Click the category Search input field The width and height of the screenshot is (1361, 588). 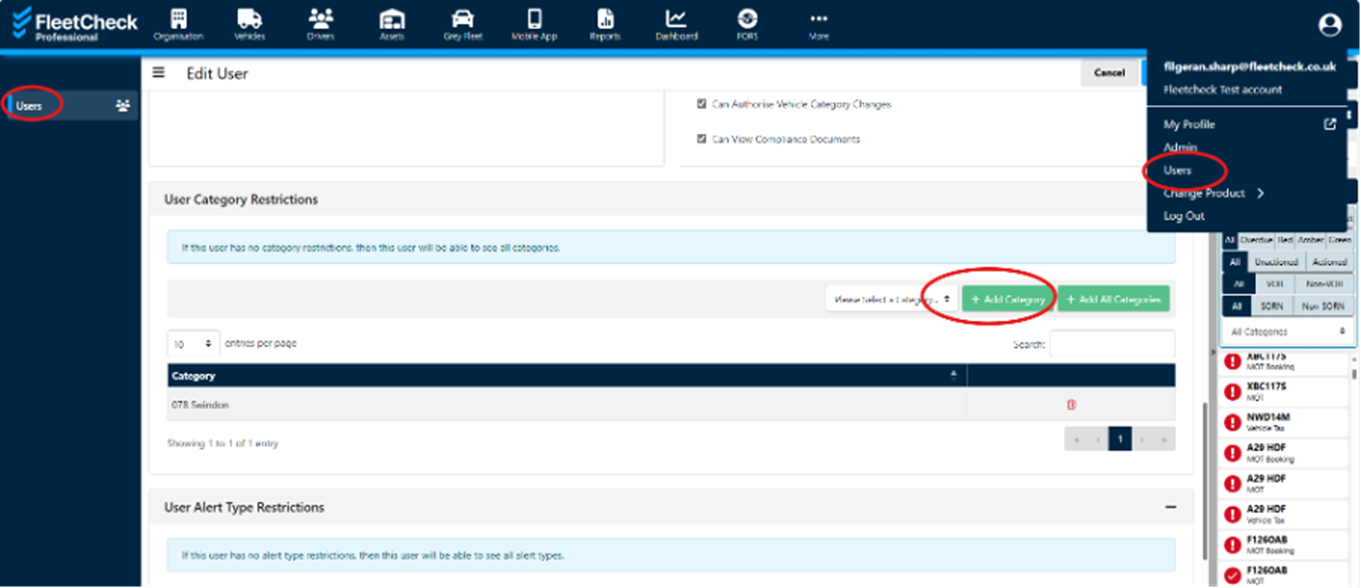pyautogui.click(x=1112, y=344)
